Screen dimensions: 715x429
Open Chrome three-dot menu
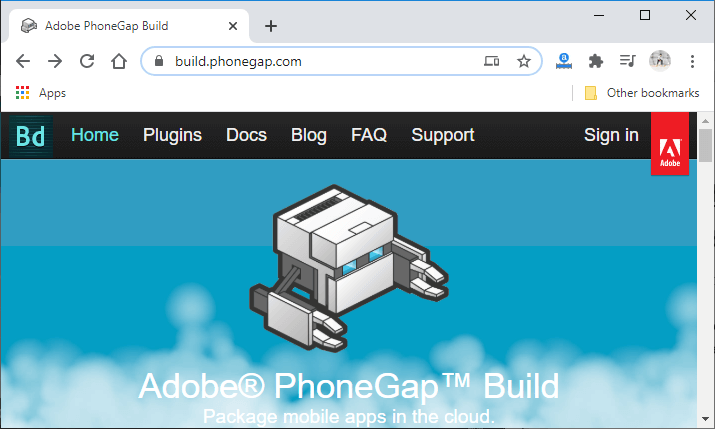(x=692, y=61)
